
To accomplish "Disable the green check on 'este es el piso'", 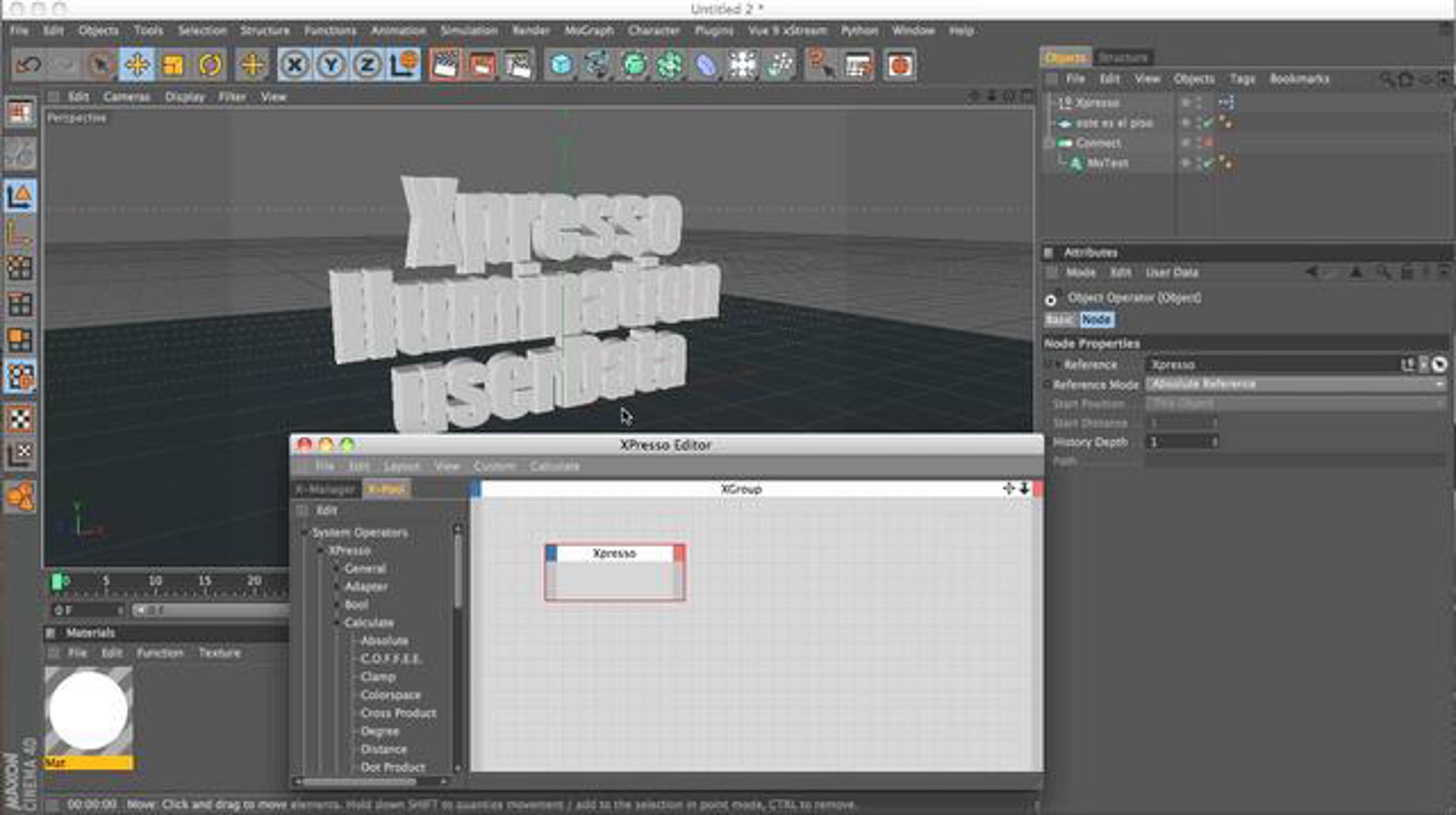I will 1208,123.
